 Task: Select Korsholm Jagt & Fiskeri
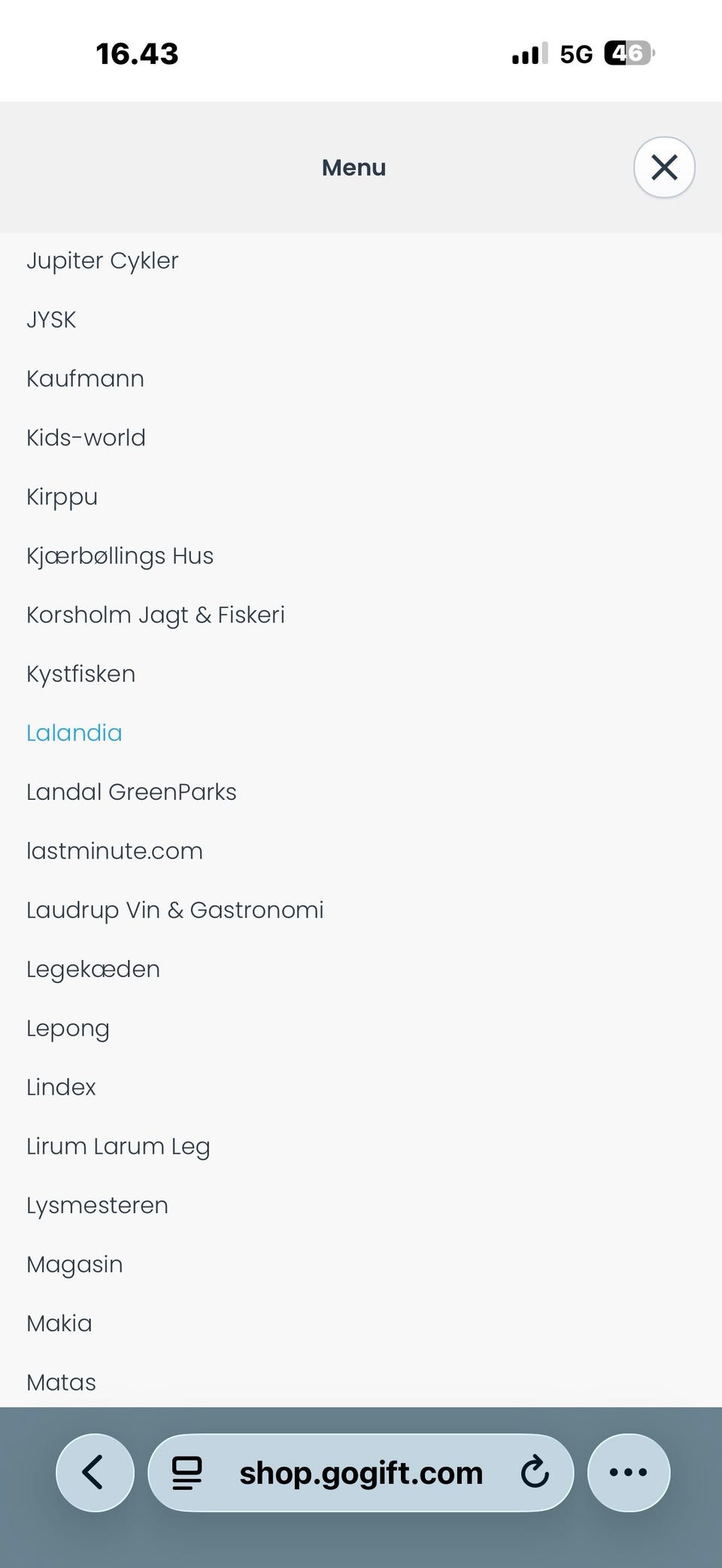(x=156, y=615)
